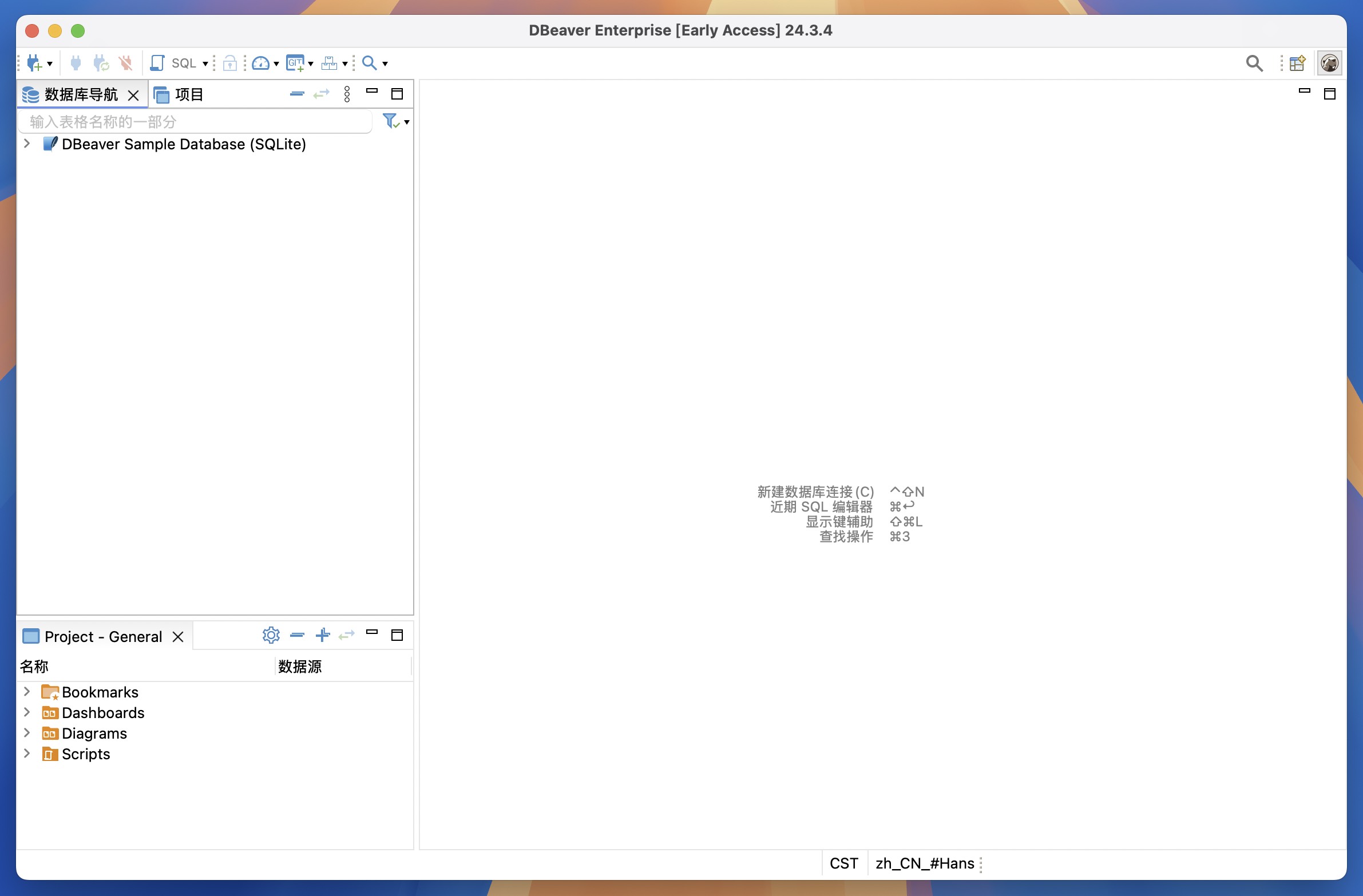Viewport: 1363px width, 896px height.
Task: Expand the dashboard gauge dropdown arrow
Action: pos(276,64)
